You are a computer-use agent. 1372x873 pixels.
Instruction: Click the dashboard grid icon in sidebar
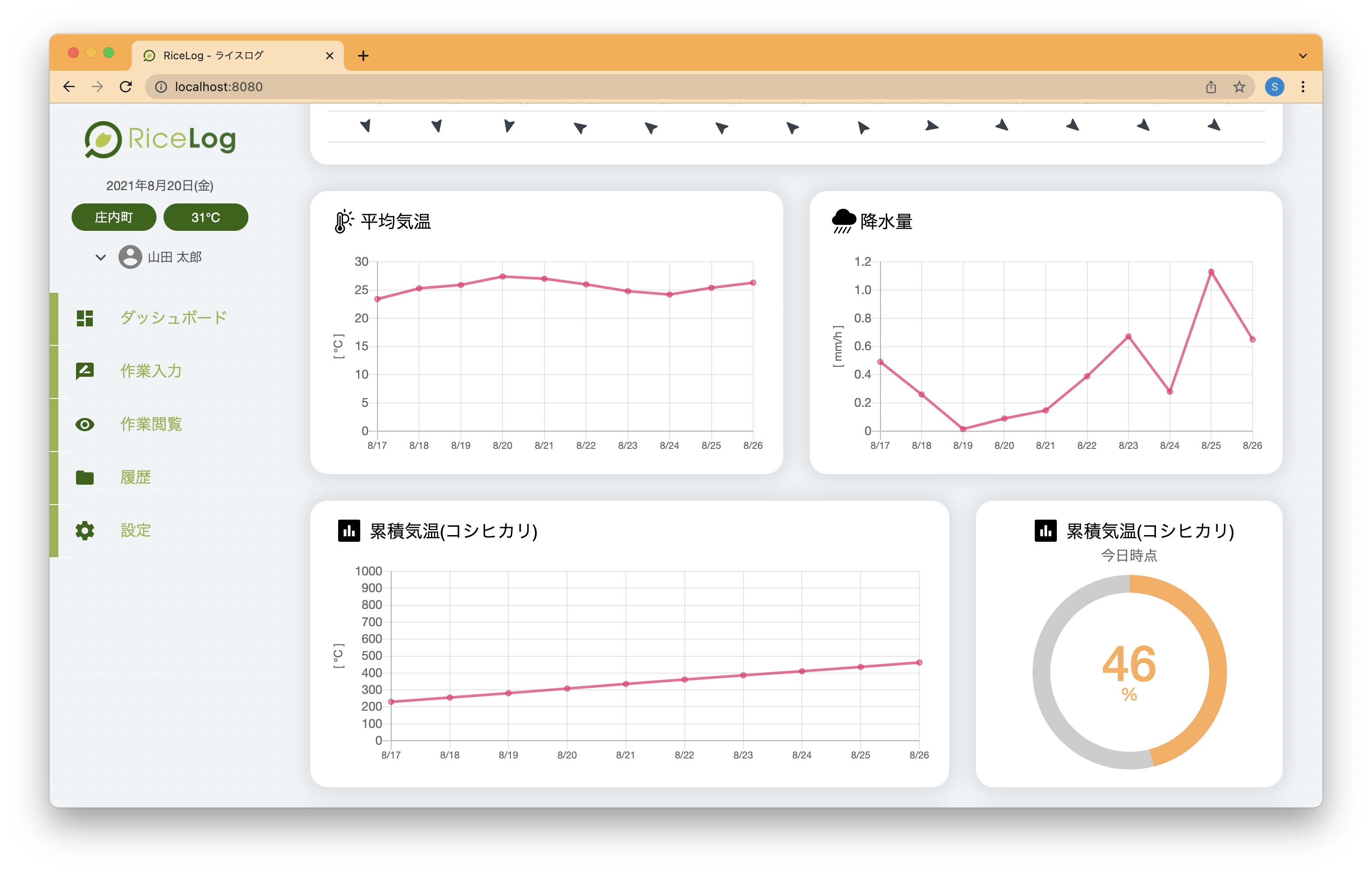(85, 318)
